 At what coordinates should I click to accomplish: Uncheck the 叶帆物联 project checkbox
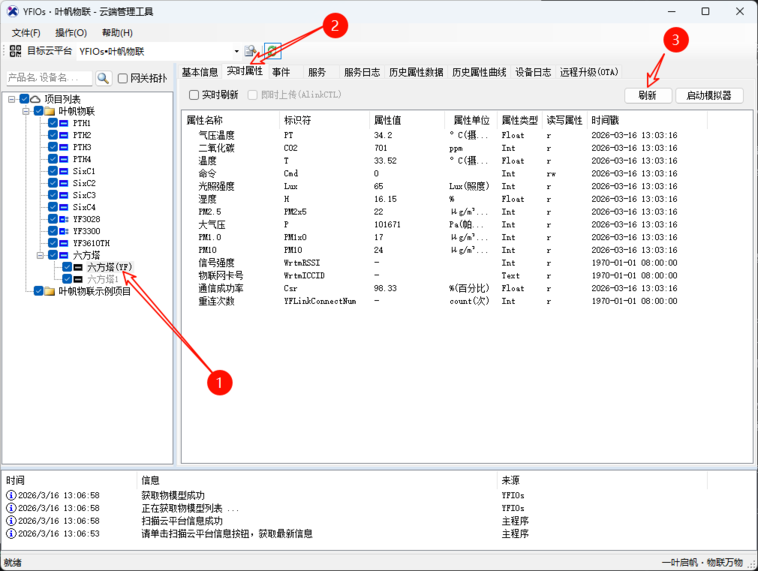[39, 111]
